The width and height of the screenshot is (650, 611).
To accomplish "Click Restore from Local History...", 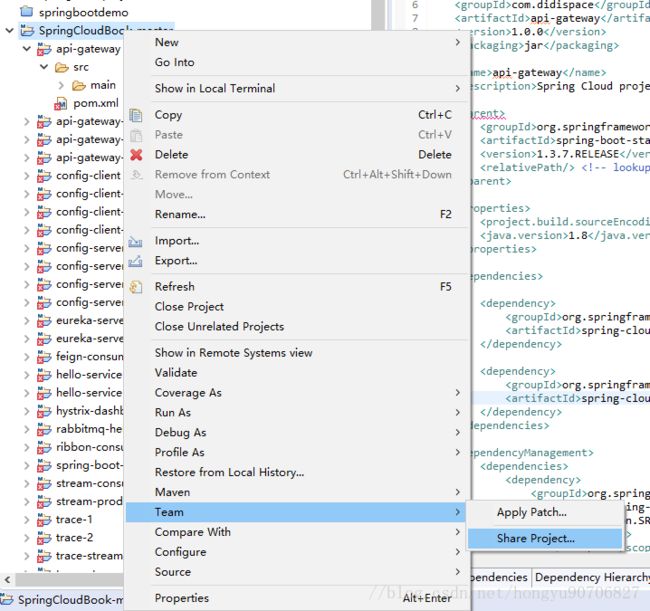I will click(229, 472).
